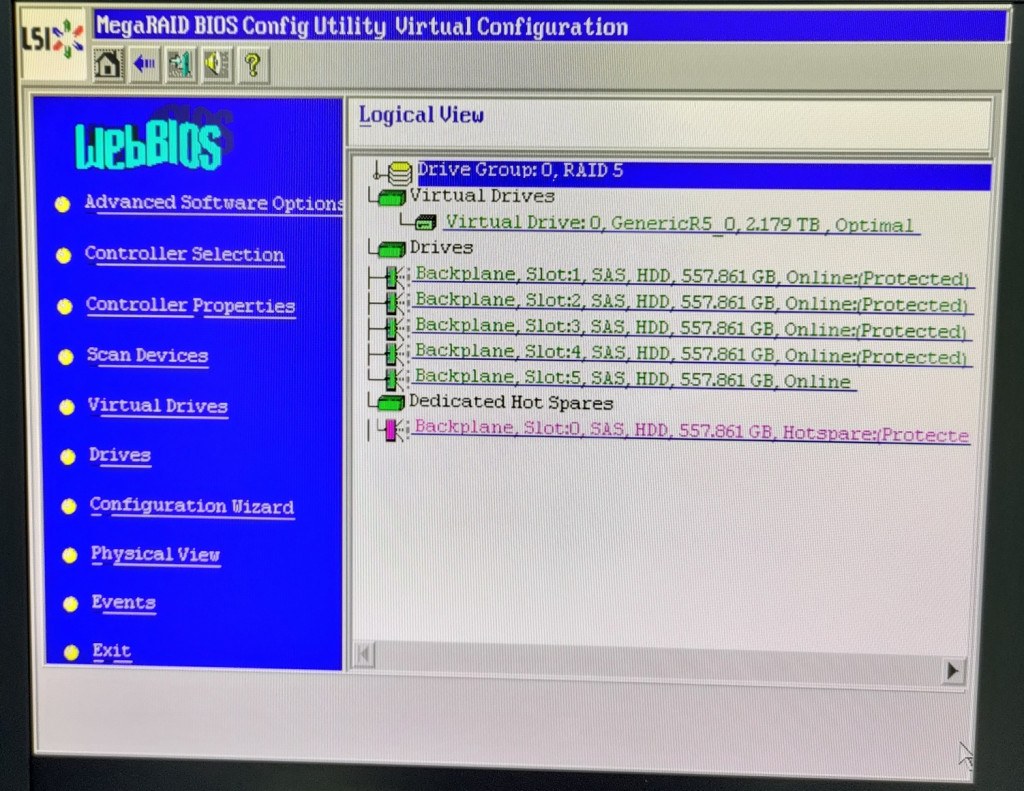Click the Home toolbar icon
Screen dimensions: 1024x791
coord(108,65)
